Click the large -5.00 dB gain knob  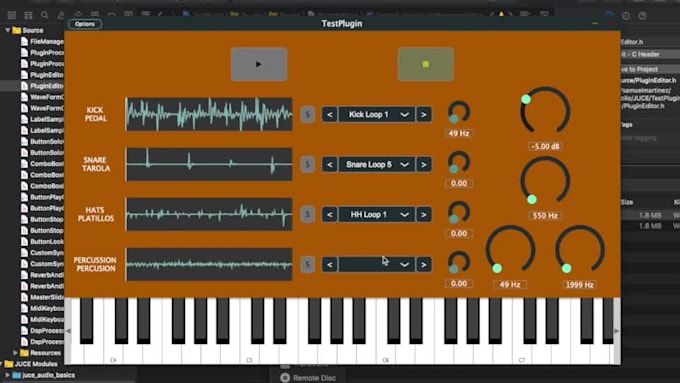[545, 111]
